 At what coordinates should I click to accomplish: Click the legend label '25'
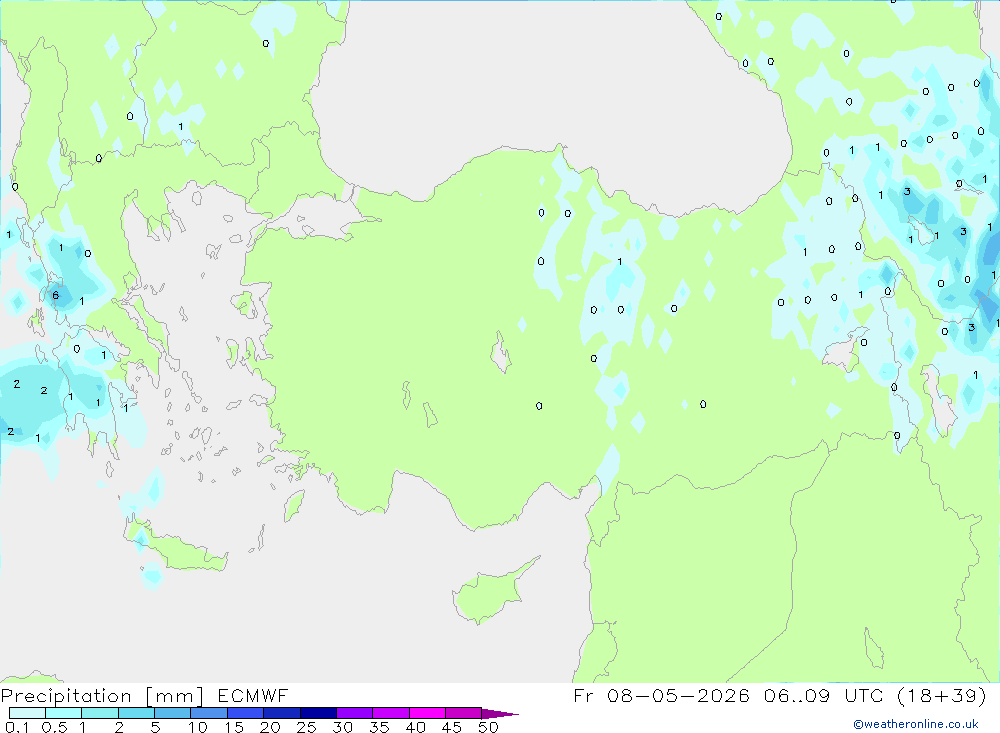coord(307,727)
